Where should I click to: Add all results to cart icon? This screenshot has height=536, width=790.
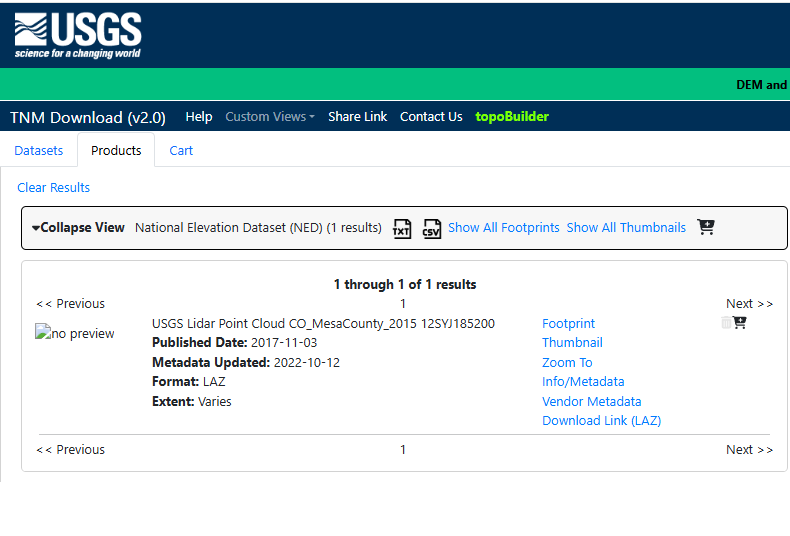pos(706,227)
